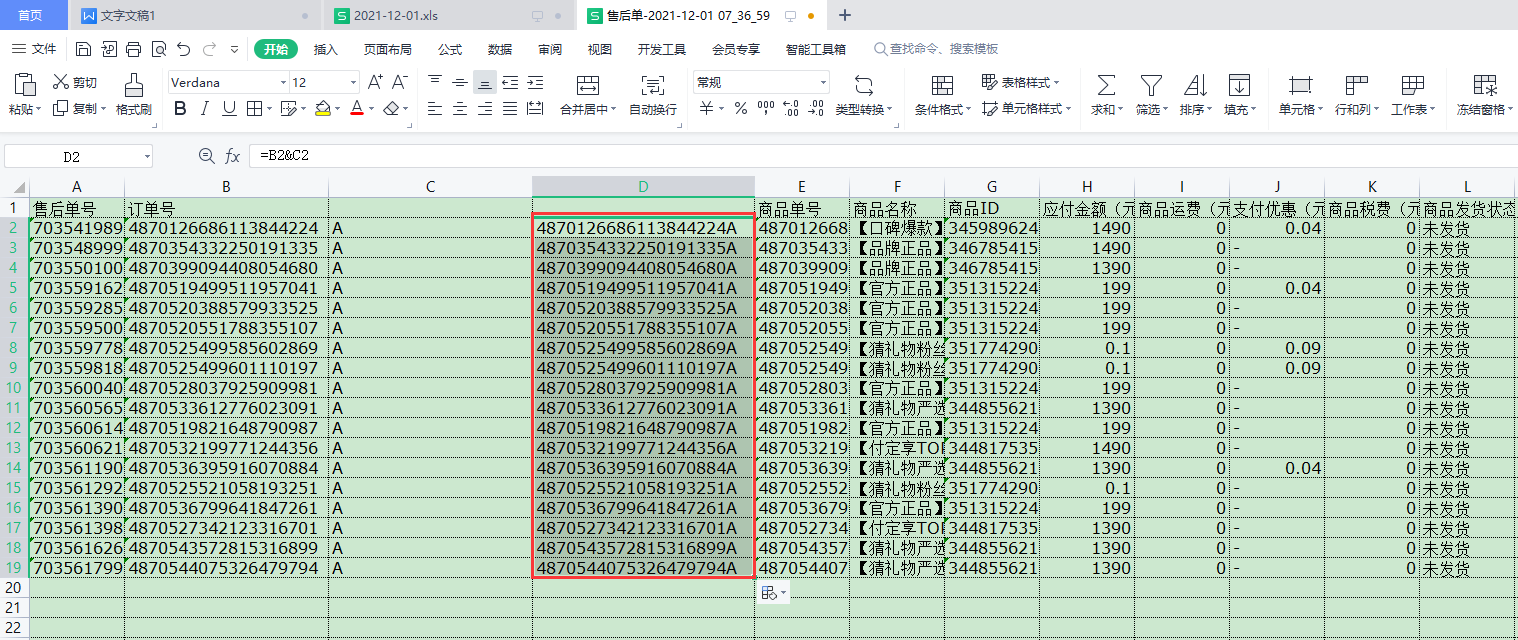Click the percent style icon
The width and height of the screenshot is (1518, 640).
point(741,108)
